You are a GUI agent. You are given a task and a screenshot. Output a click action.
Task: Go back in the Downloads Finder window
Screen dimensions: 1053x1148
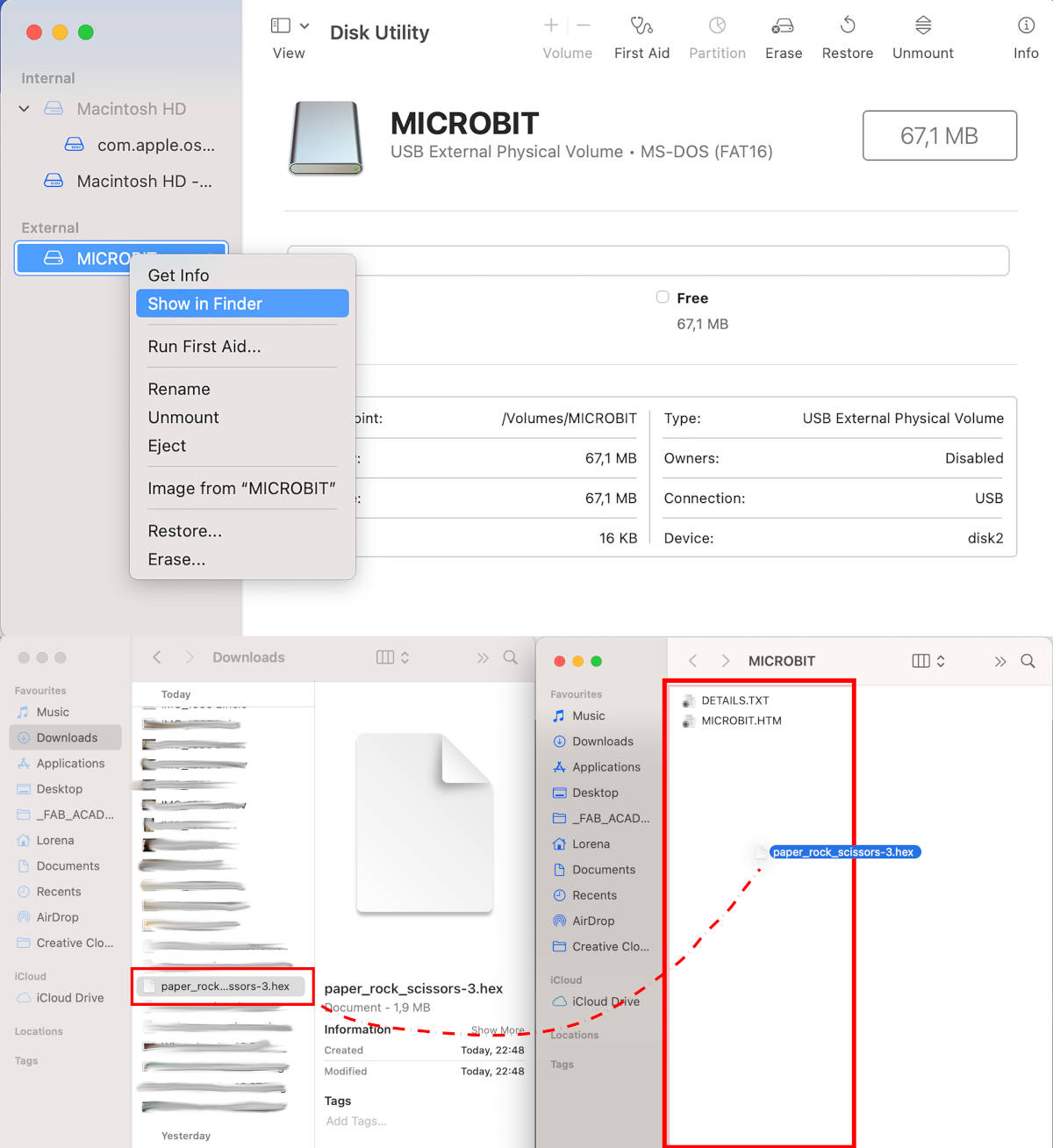[x=157, y=657]
